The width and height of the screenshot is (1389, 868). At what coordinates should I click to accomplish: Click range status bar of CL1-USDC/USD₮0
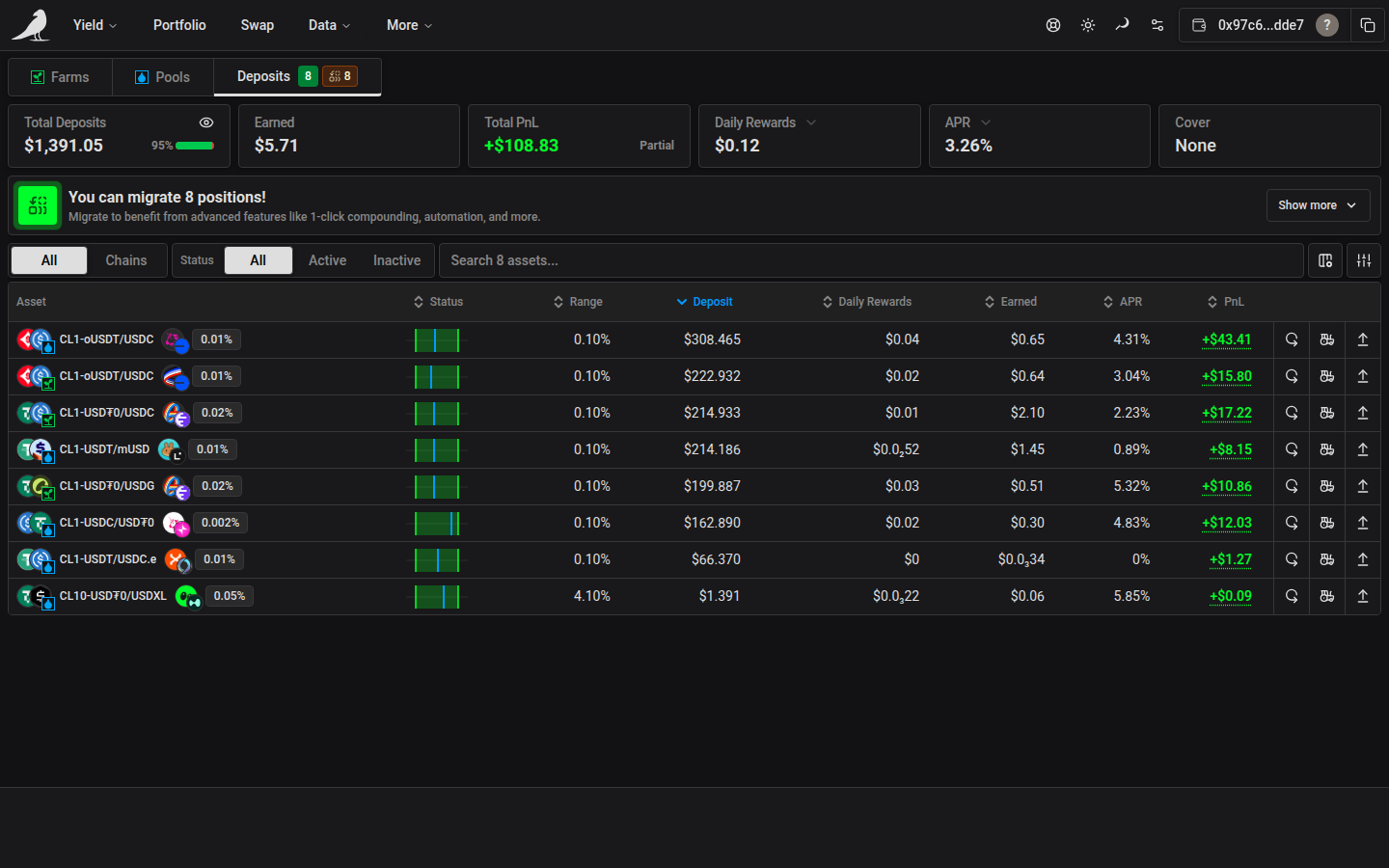point(437,524)
